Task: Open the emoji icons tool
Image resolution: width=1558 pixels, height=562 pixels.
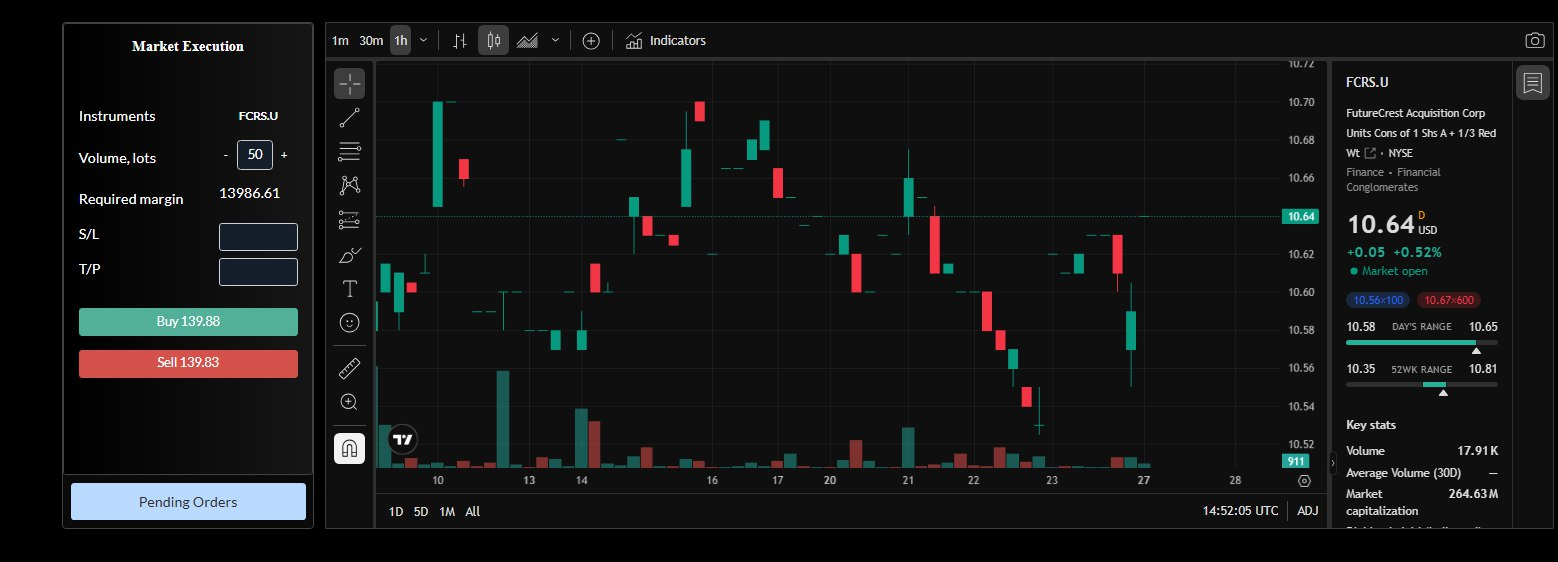Action: [349, 323]
